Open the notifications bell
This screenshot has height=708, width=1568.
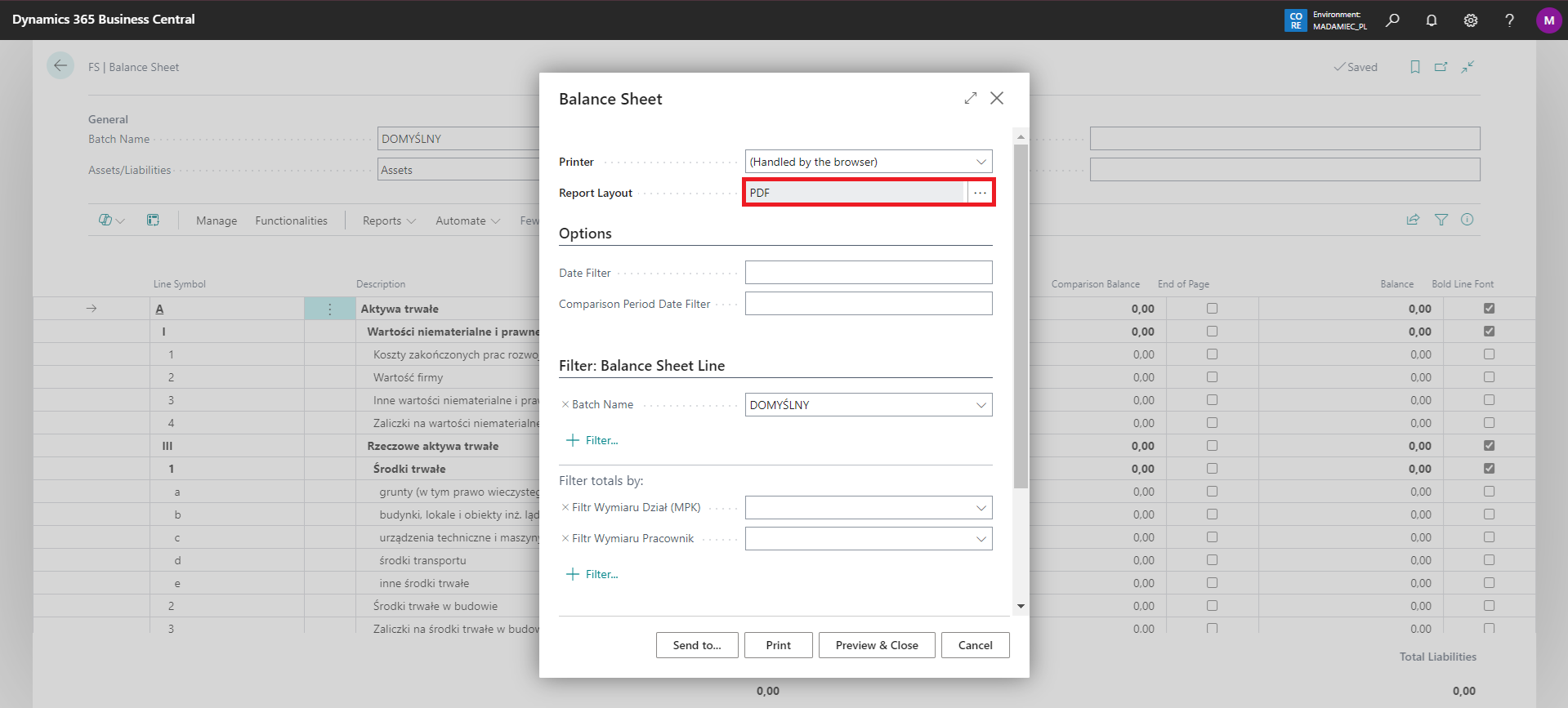(1432, 20)
